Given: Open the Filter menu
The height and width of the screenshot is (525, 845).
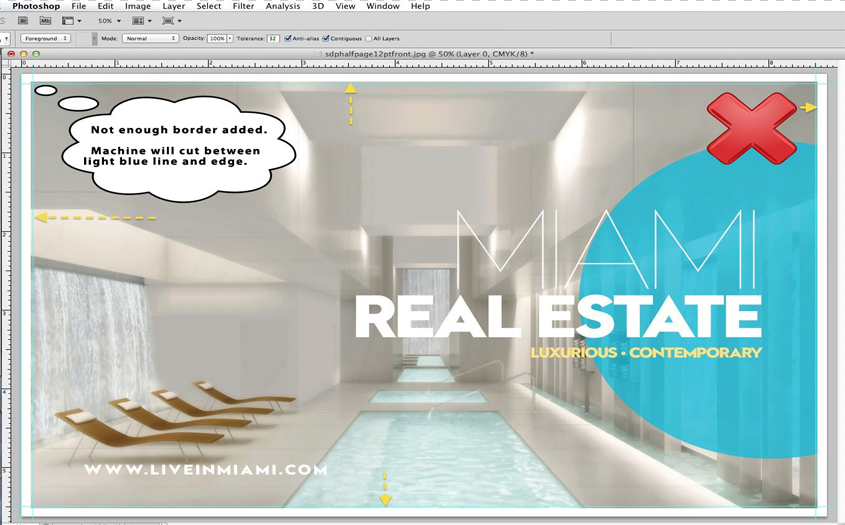Looking at the screenshot, I should click(243, 6).
